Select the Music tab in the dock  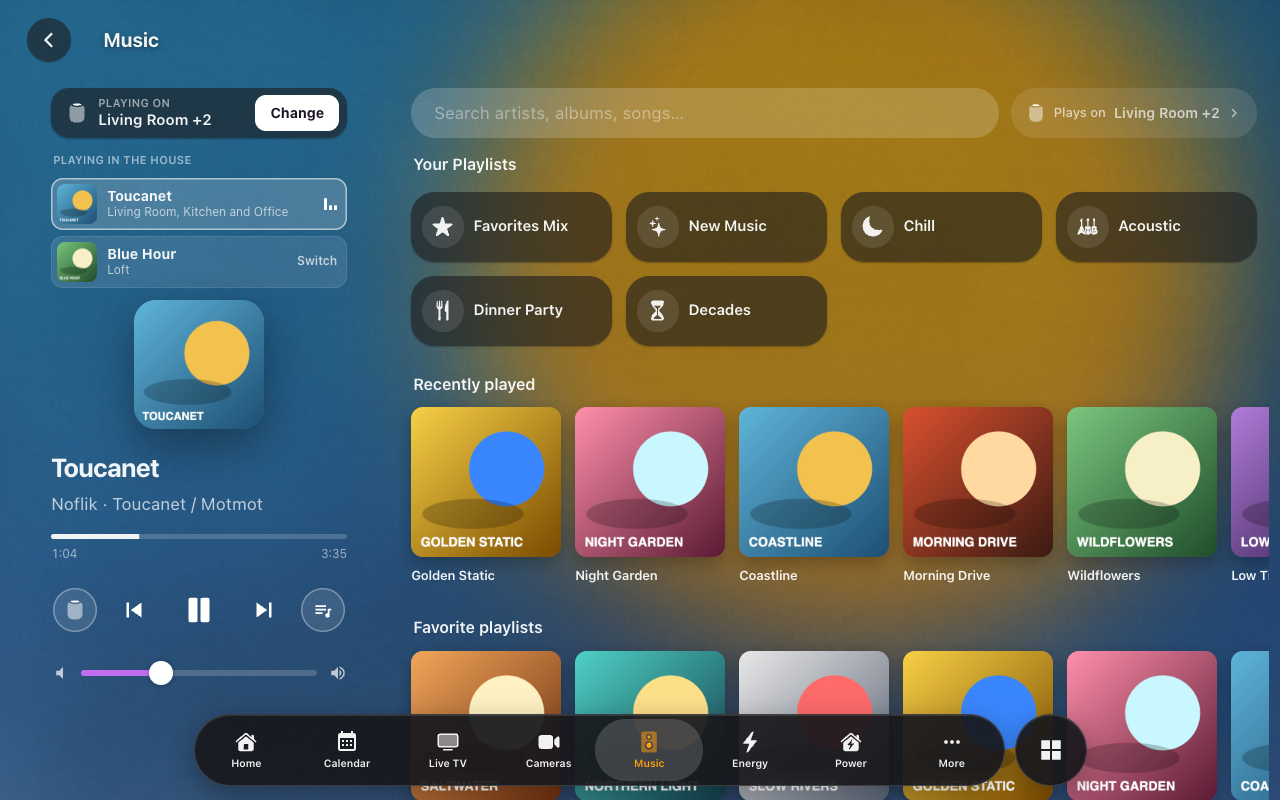649,750
